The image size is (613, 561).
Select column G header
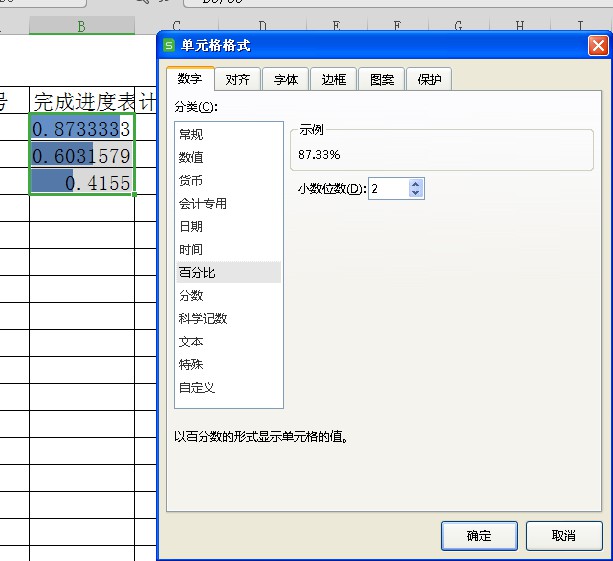459,25
